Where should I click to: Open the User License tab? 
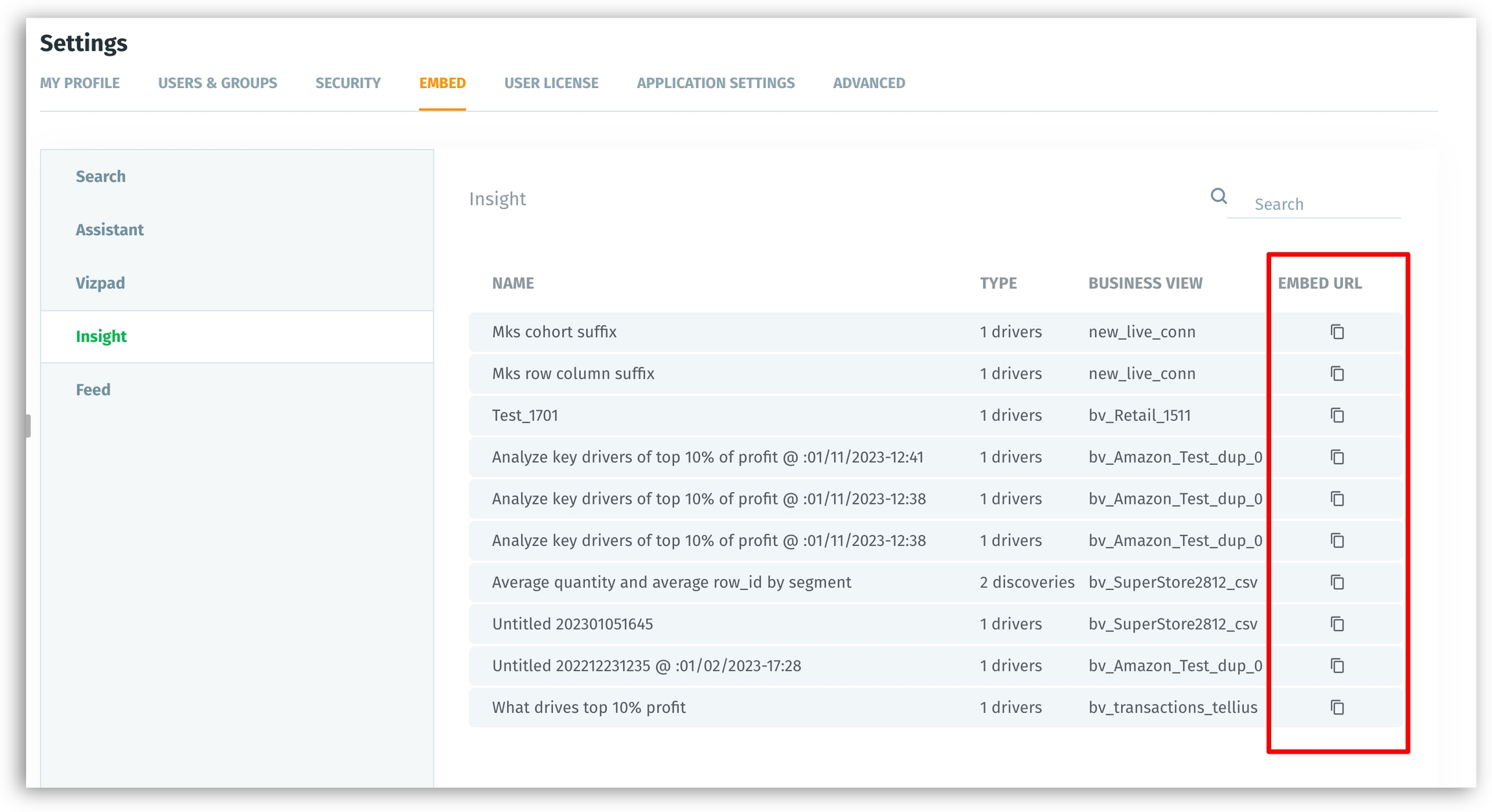click(x=551, y=83)
